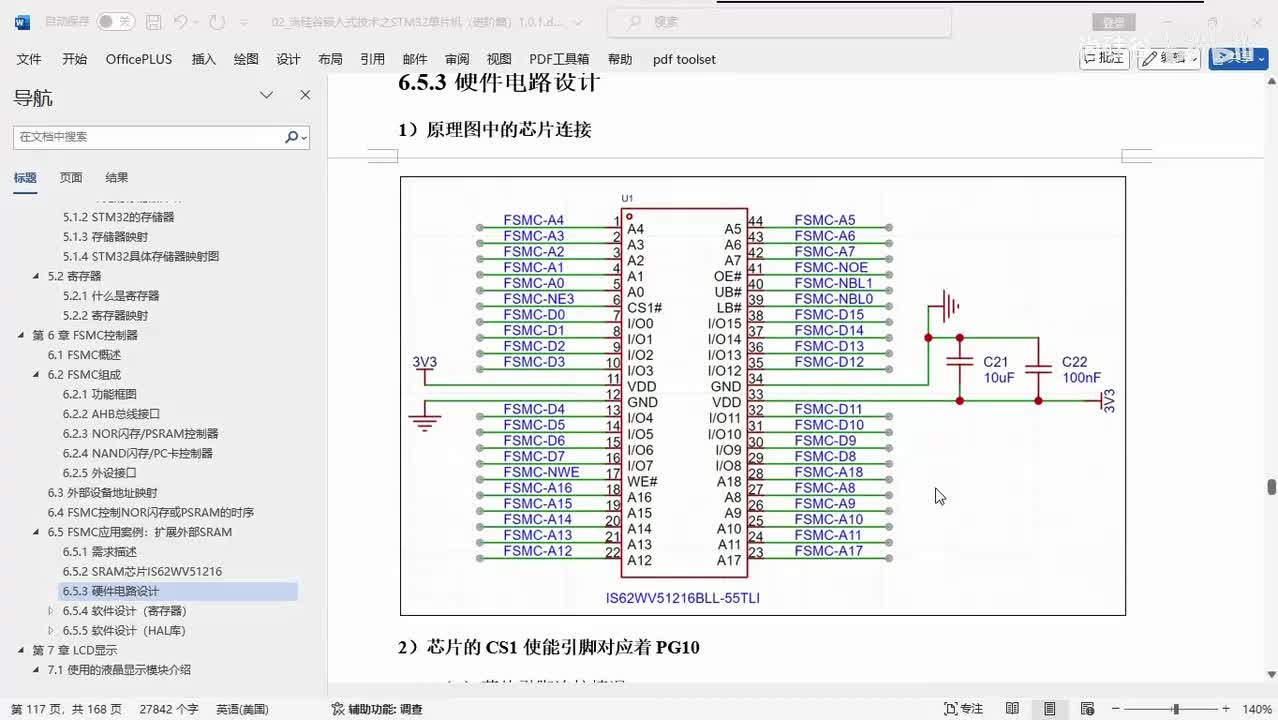This screenshot has width=1278, height=720.
Task: Open the 视图 ribbon tab
Action: coord(499,59)
